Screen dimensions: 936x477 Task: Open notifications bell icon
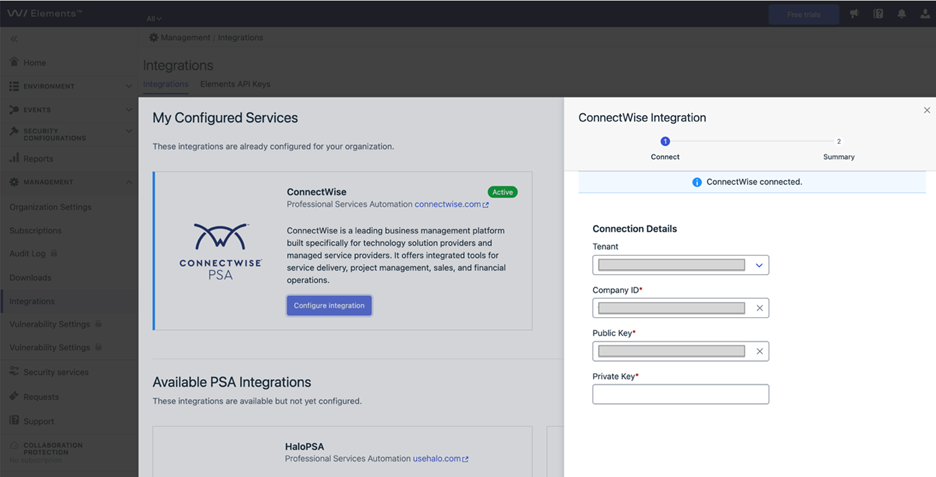[901, 14]
